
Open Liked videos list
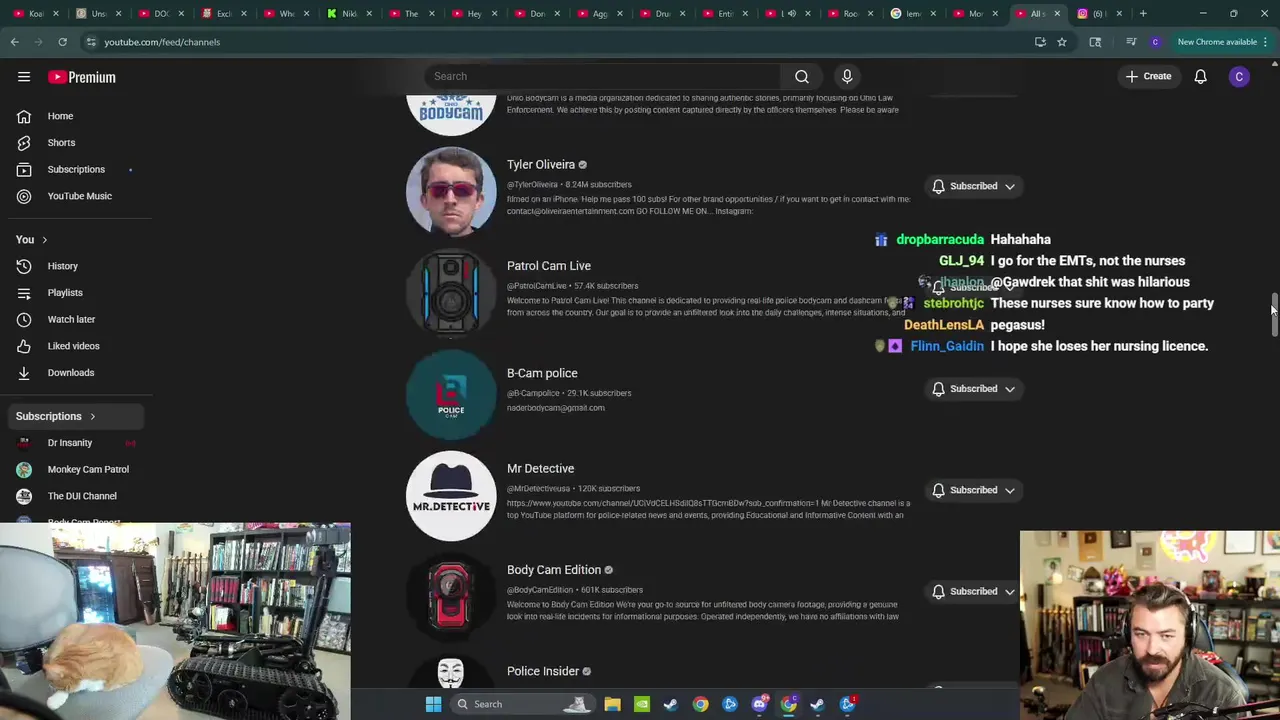click(x=75, y=346)
